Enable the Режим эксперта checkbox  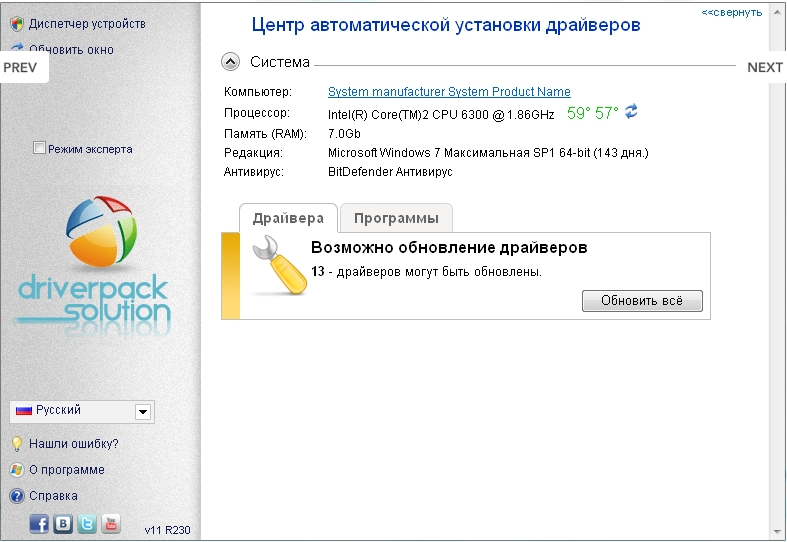pyautogui.click(x=39, y=148)
